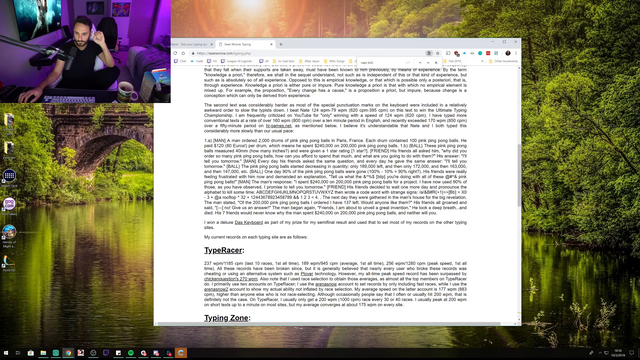Open the Wim Songs bookmark folder
The image size is (640, 360).
click(x=335, y=61)
